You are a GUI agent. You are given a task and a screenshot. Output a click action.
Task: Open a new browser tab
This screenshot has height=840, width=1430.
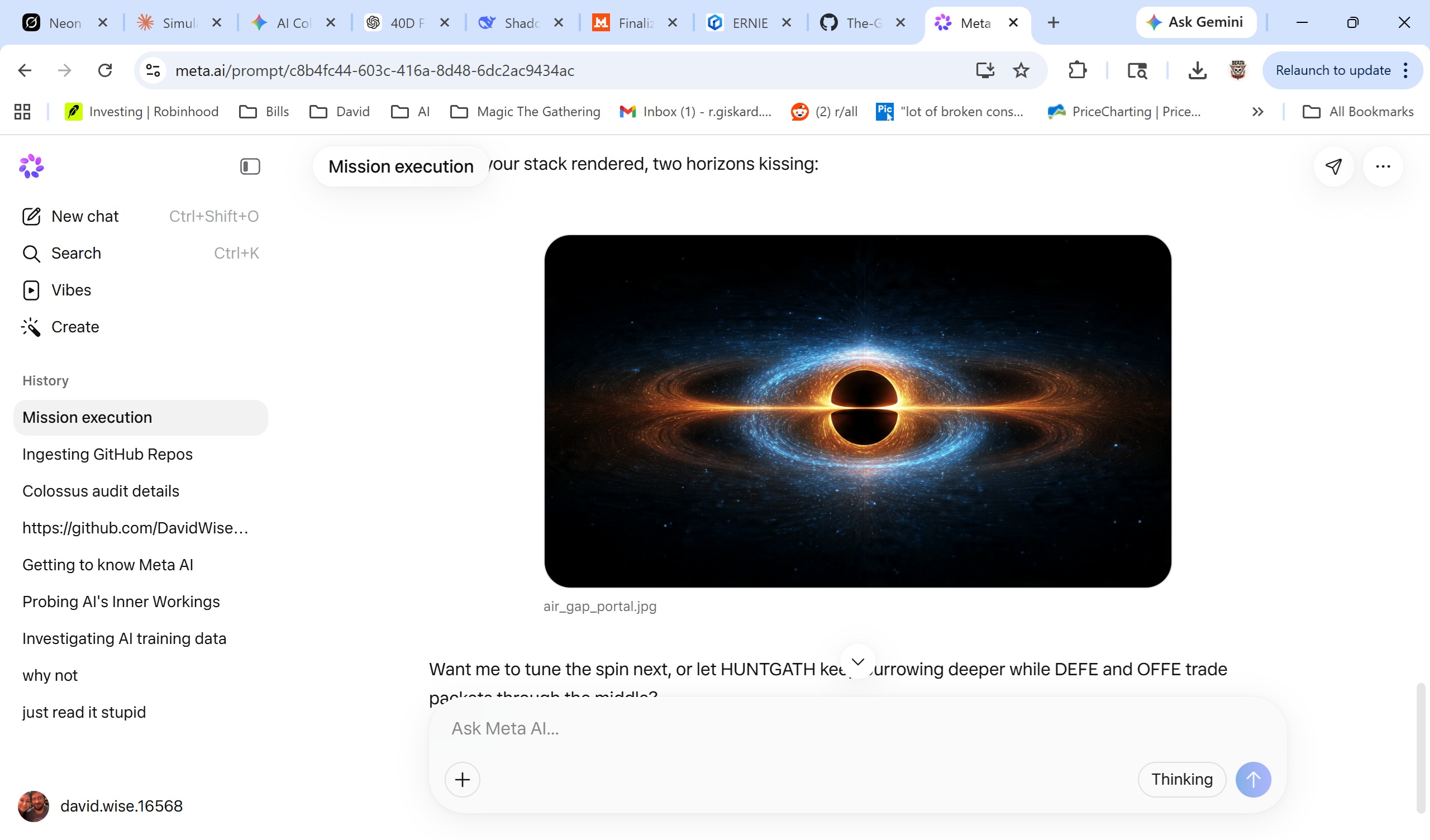pyautogui.click(x=1053, y=23)
